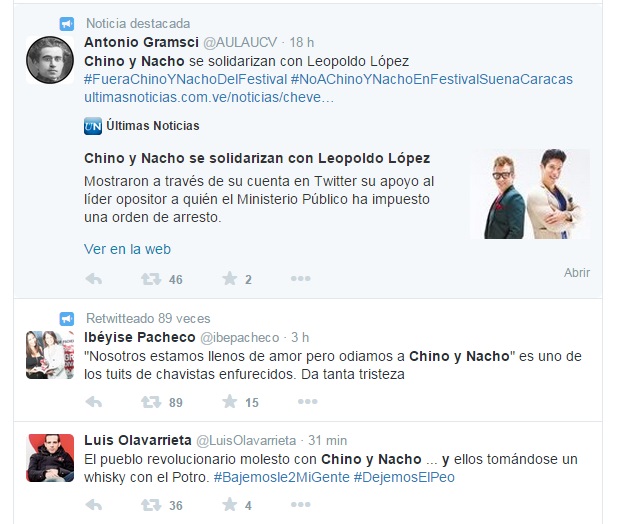Reply to Ibéyise Pacheco's tweet
The image size is (620, 524).
pyautogui.click(x=94, y=402)
